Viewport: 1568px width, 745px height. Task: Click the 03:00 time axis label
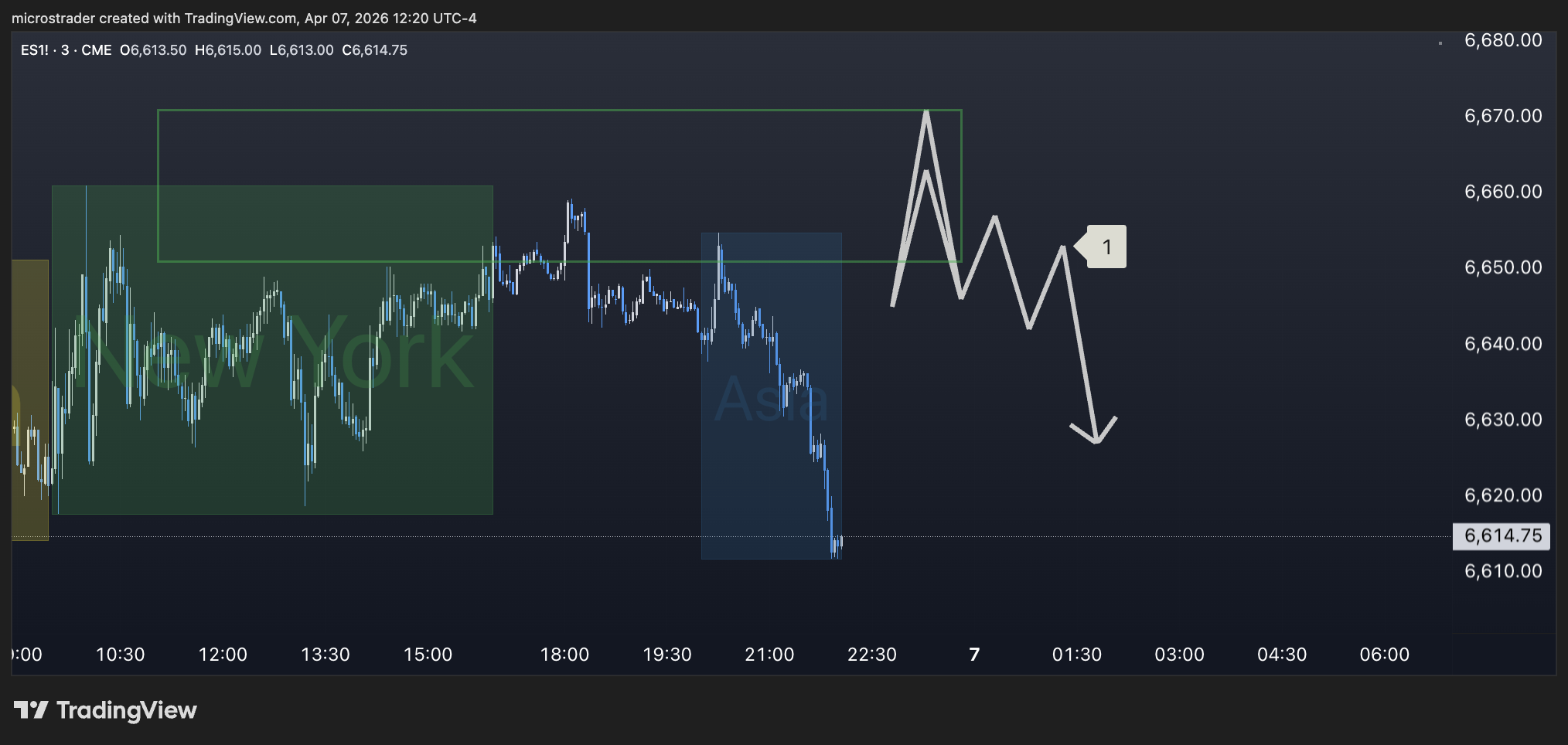[1180, 655]
